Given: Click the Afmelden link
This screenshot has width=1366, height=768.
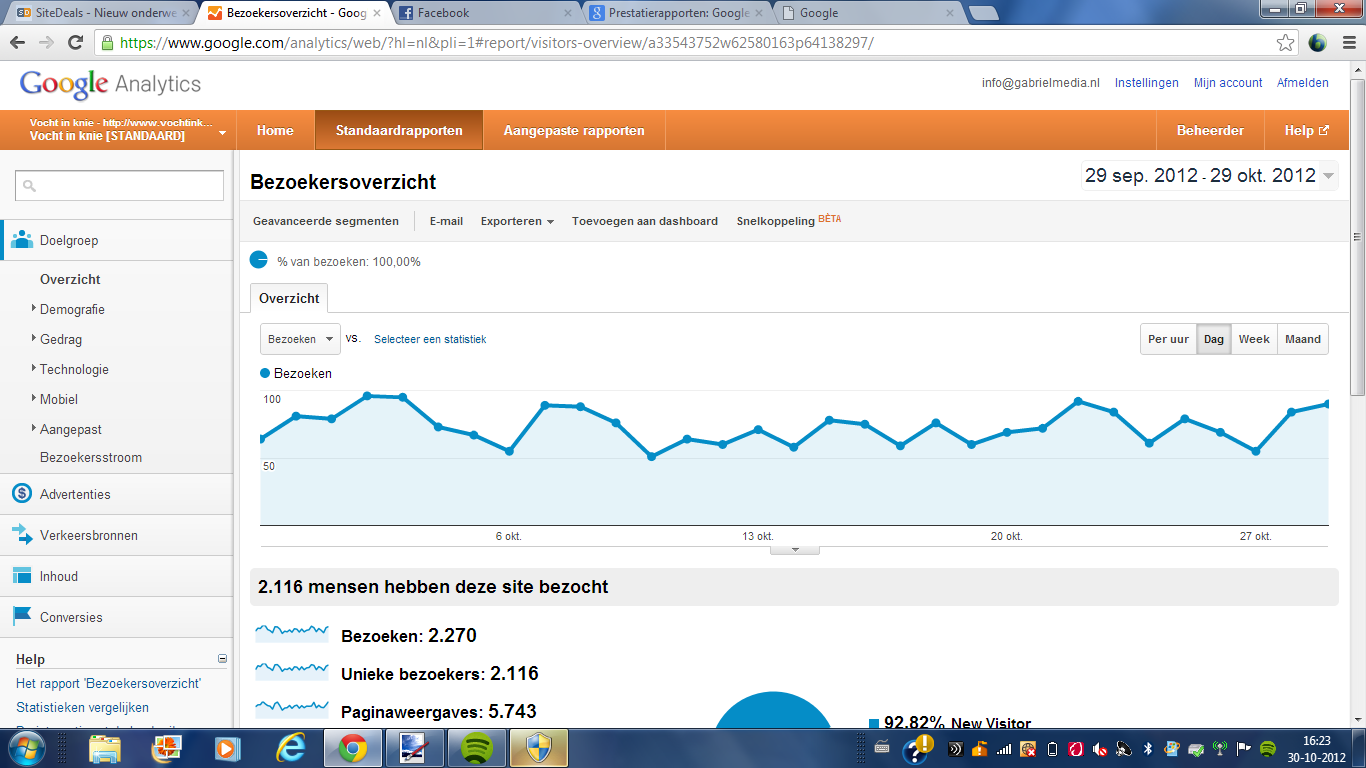Looking at the screenshot, I should click(1303, 83).
